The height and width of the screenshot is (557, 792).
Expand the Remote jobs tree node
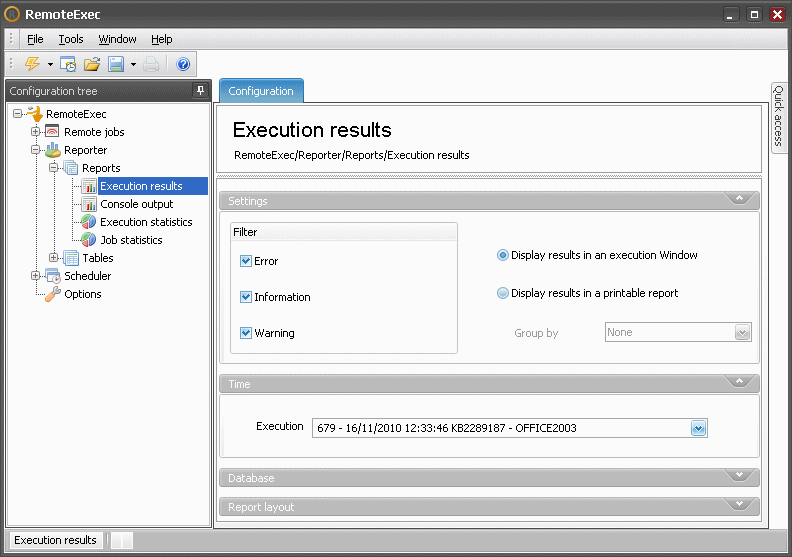click(x=35, y=131)
